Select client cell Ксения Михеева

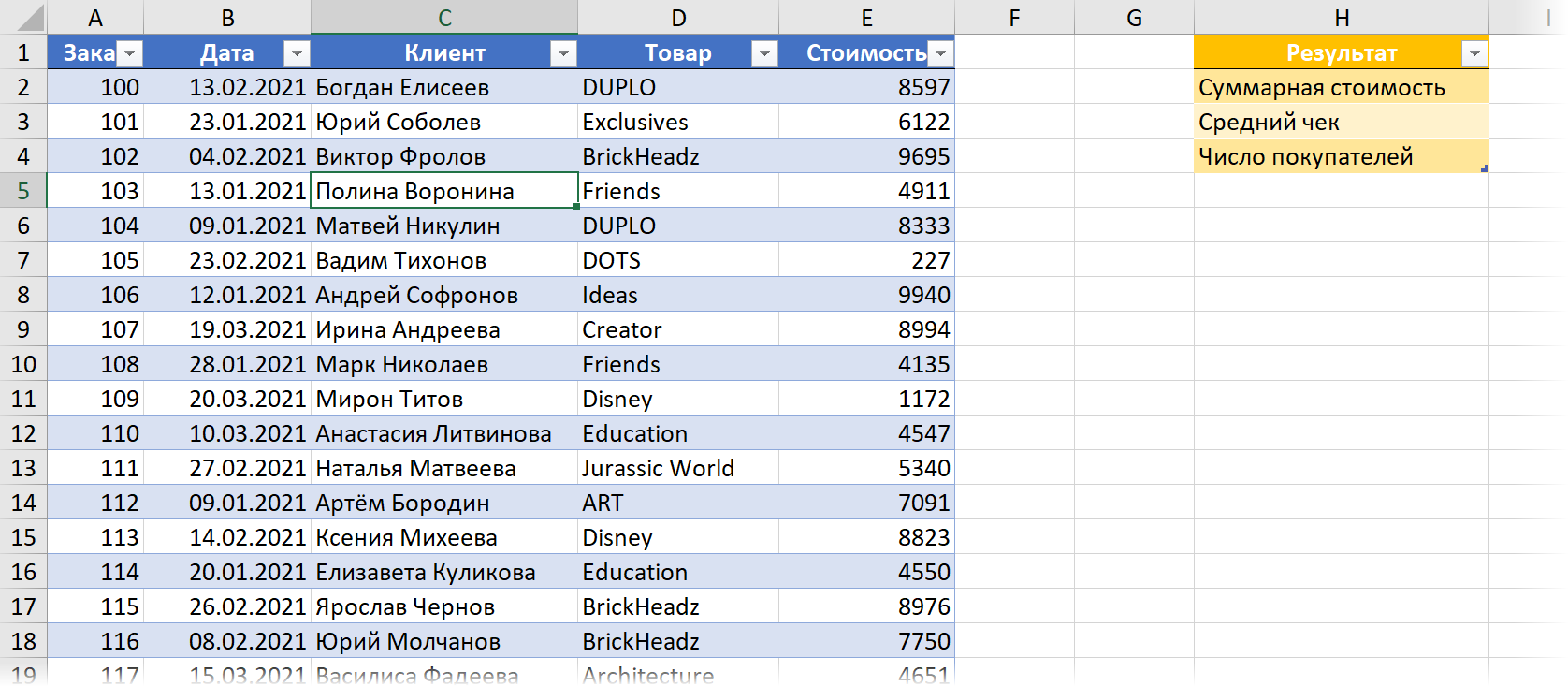[x=444, y=537]
